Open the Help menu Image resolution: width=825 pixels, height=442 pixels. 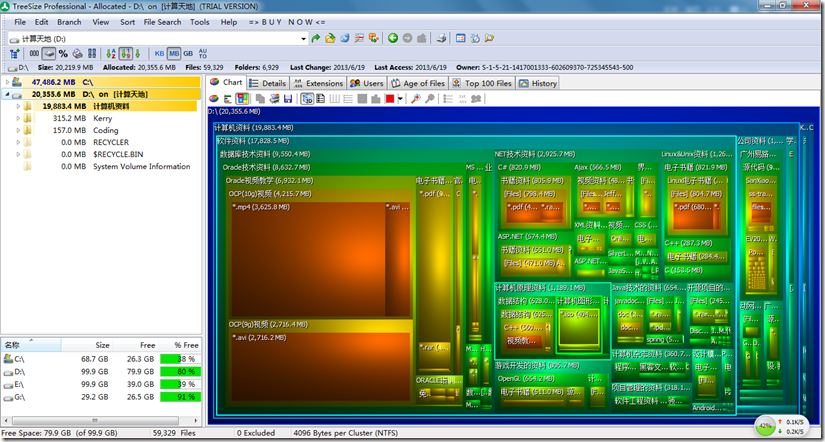[x=229, y=22]
